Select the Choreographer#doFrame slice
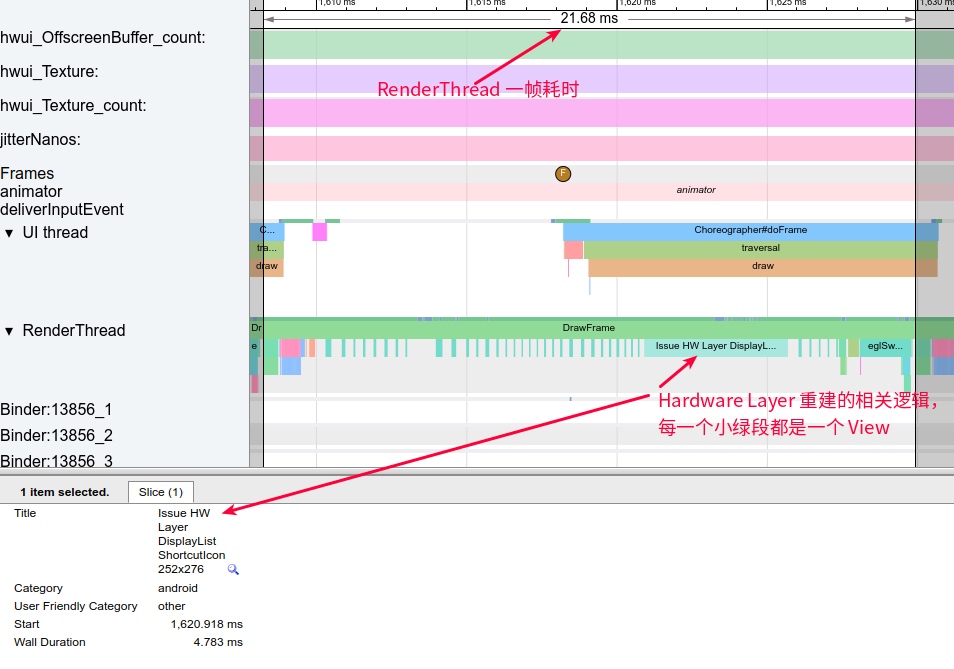The width and height of the screenshot is (954, 669). click(750, 230)
